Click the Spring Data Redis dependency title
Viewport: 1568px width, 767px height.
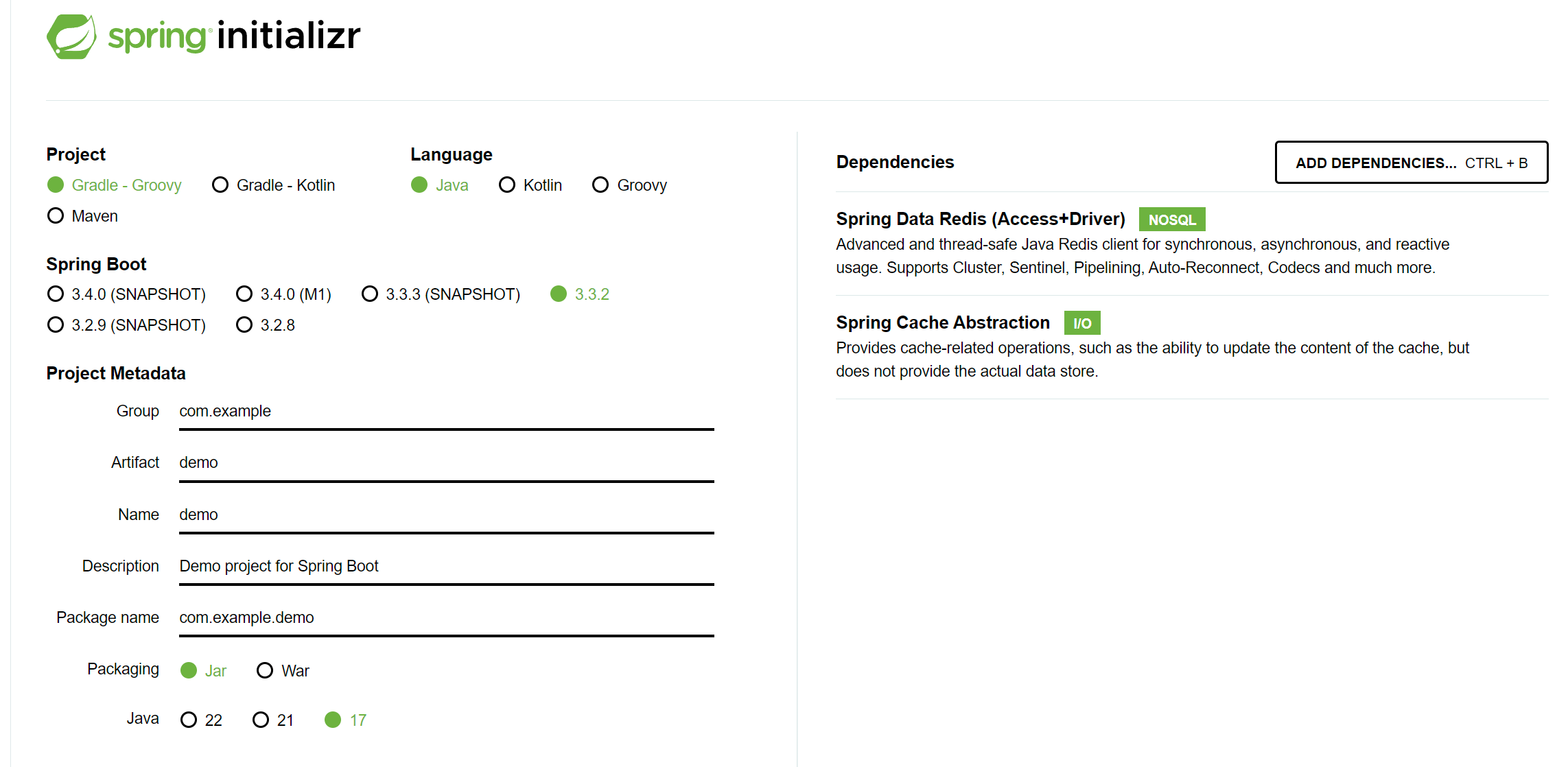click(980, 218)
